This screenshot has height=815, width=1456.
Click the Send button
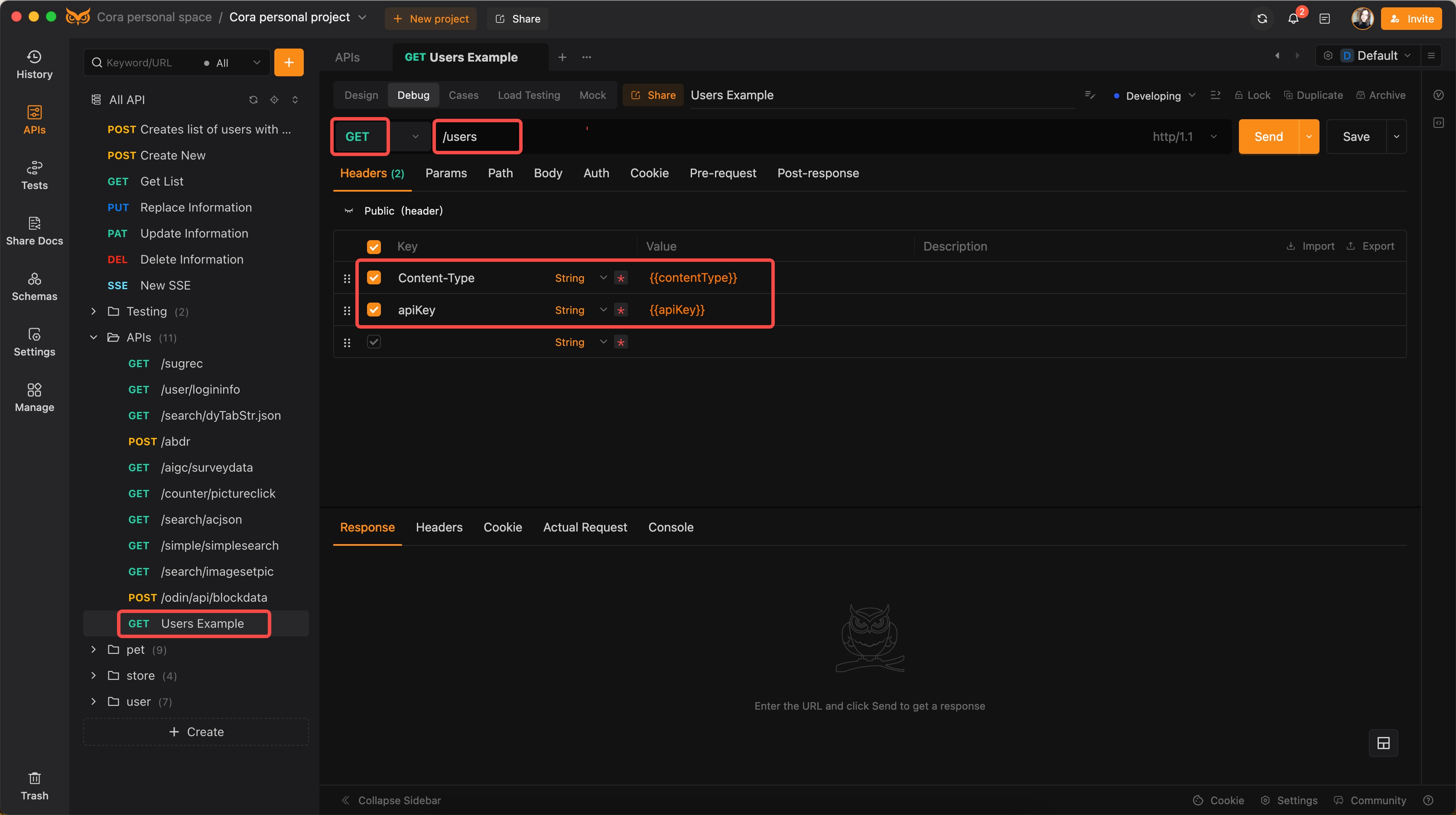pos(1268,136)
